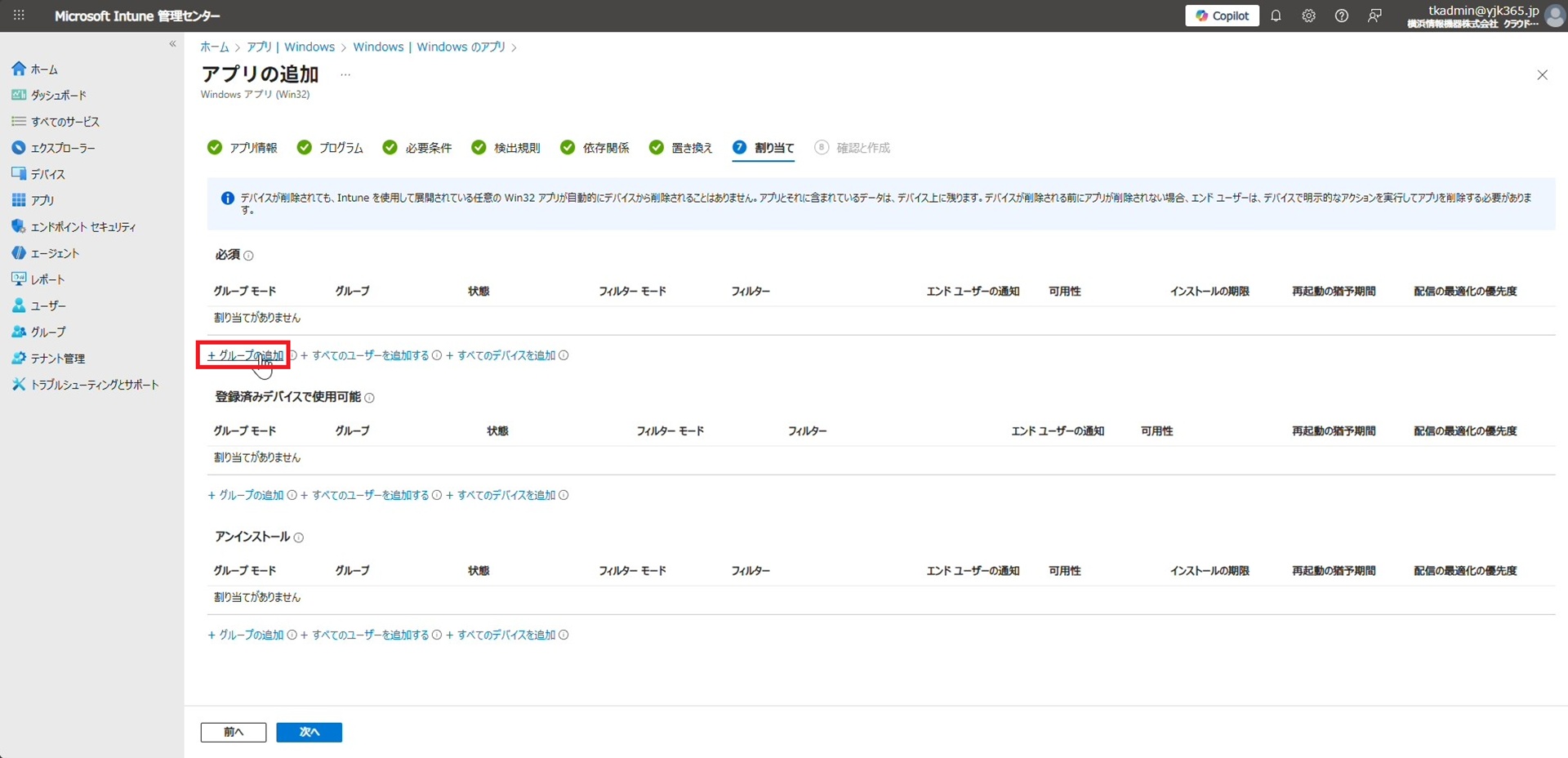This screenshot has width=1568, height=758.
Task: Collapse the left navigation sidebar
Action: 172,44
